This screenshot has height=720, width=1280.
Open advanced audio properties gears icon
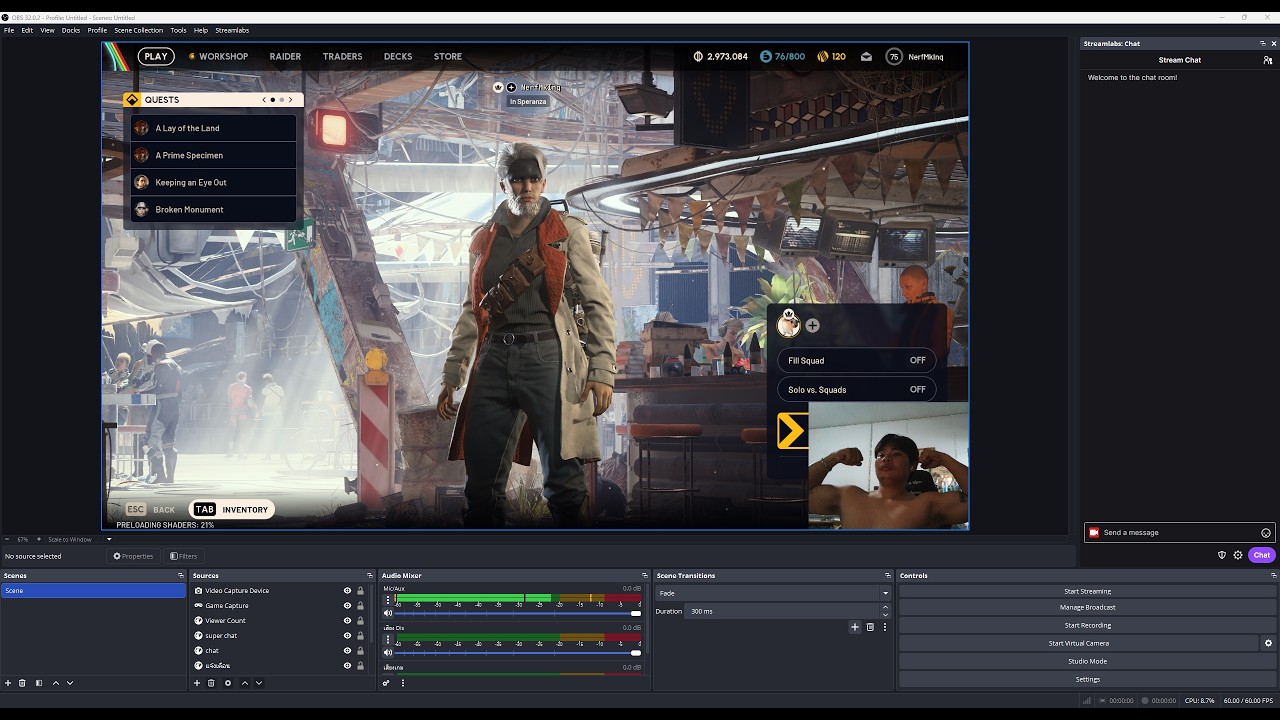coord(386,683)
